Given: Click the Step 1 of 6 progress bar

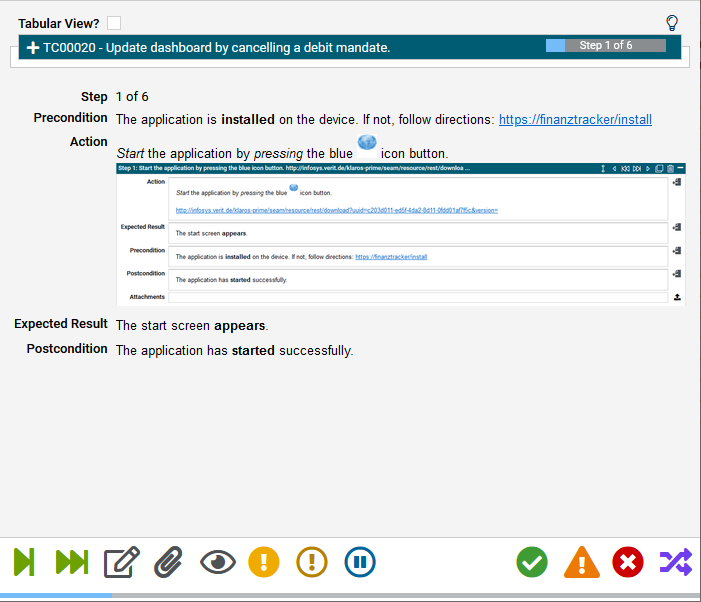Looking at the screenshot, I should [606, 45].
